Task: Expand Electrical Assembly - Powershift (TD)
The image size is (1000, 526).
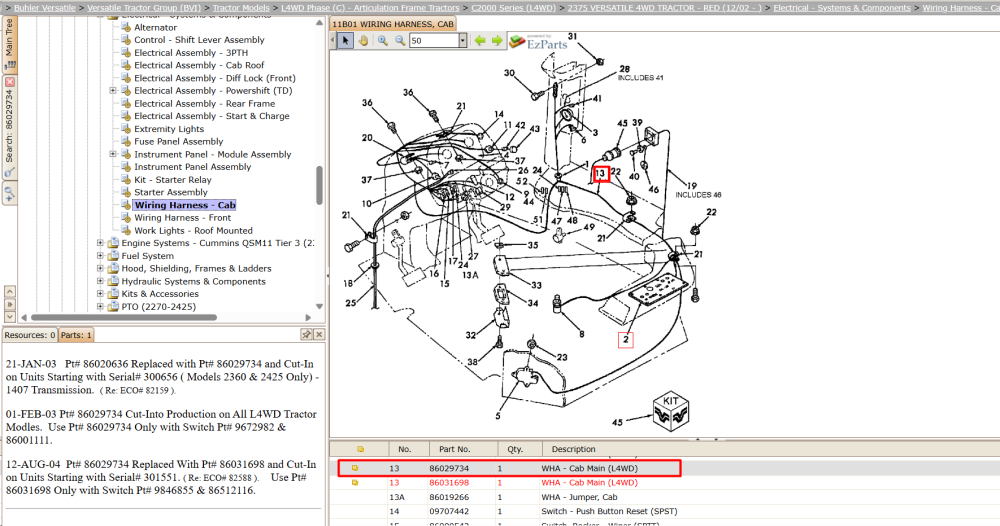Action: [113, 91]
